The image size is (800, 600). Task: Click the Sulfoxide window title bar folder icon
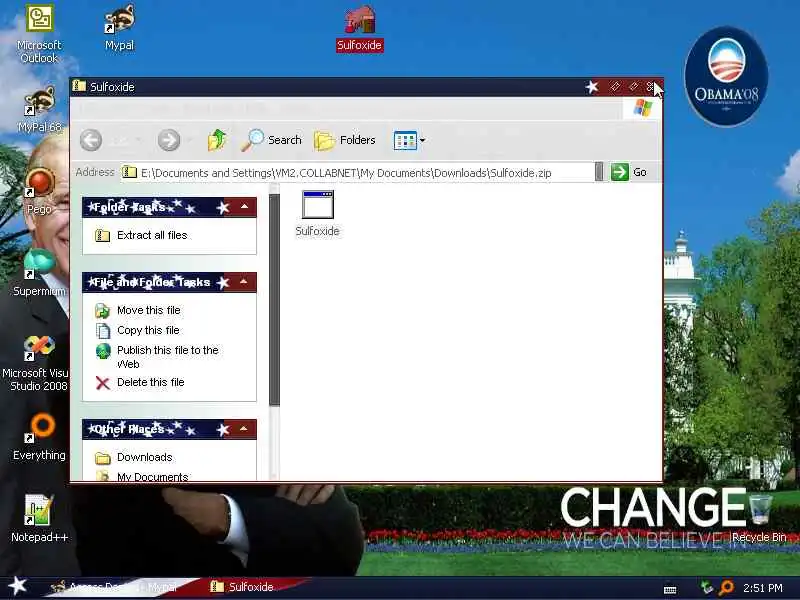(x=79, y=86)
